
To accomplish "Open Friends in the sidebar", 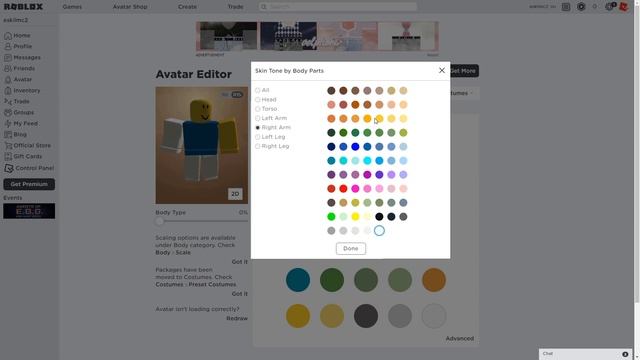I will [19, 69].
